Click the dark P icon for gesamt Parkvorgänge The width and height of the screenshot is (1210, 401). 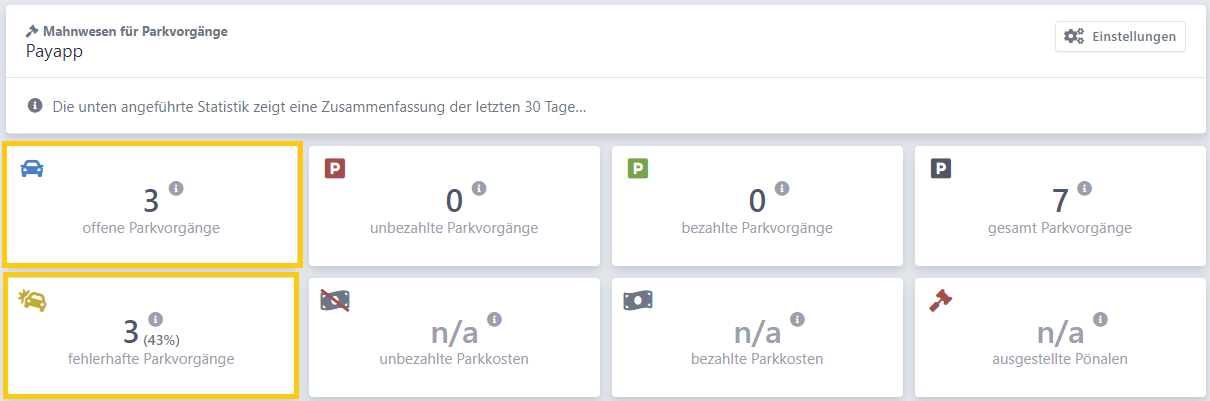click(941, 169)
